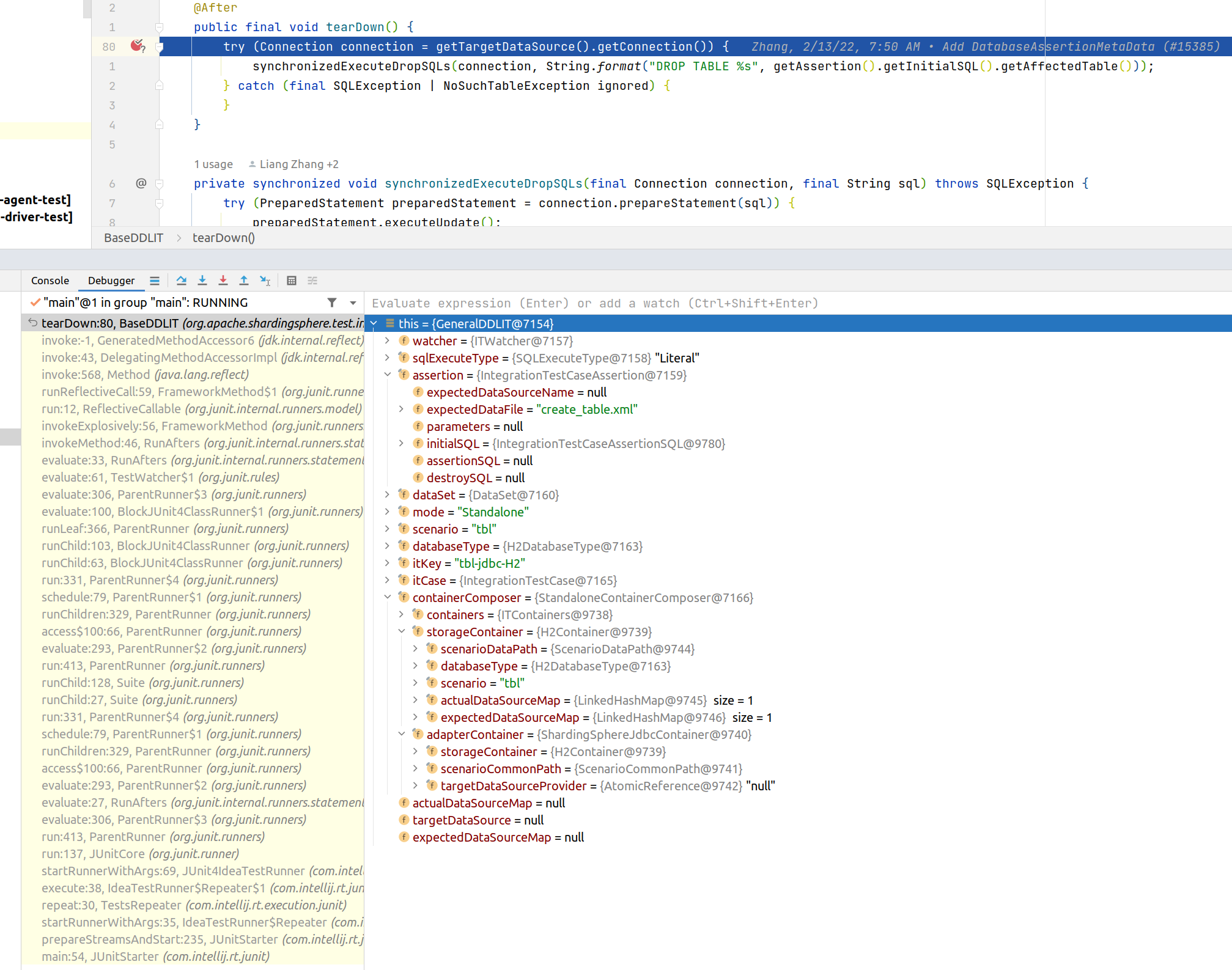Image resolution: width=1232 pixels, height=970 pixels.
Task: Expand the dataSet variable node
Action: (x=388, y=494)
